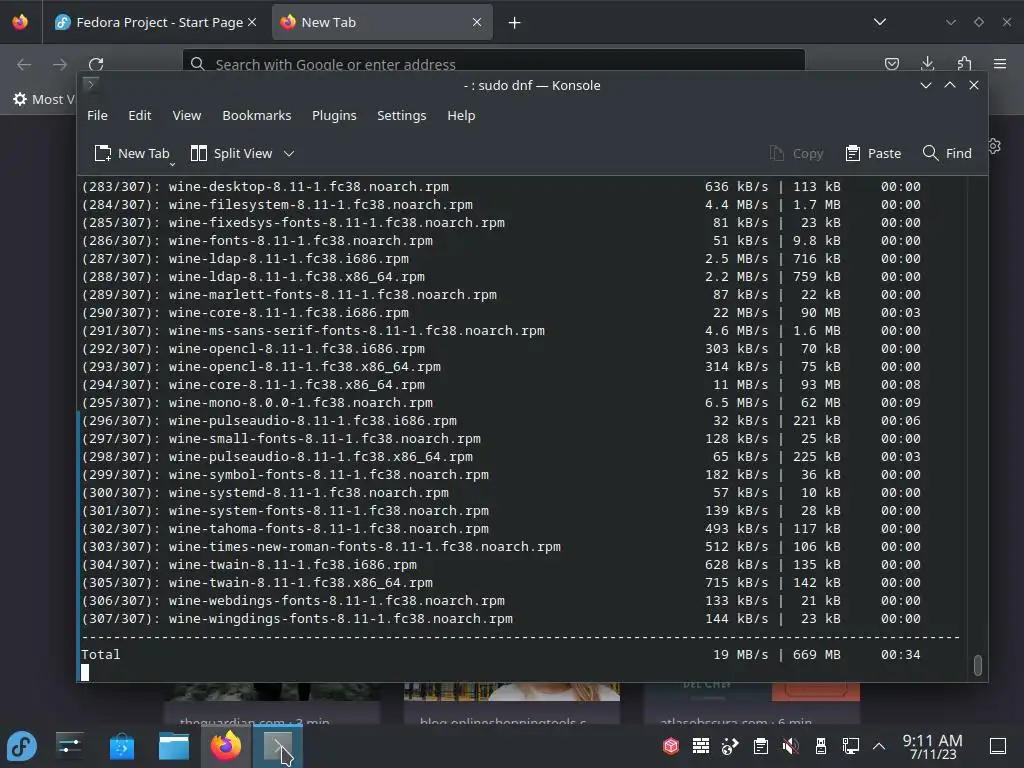Click the Firefox View icon
This screenshot has height=768, width=1024.
(20, 22)
